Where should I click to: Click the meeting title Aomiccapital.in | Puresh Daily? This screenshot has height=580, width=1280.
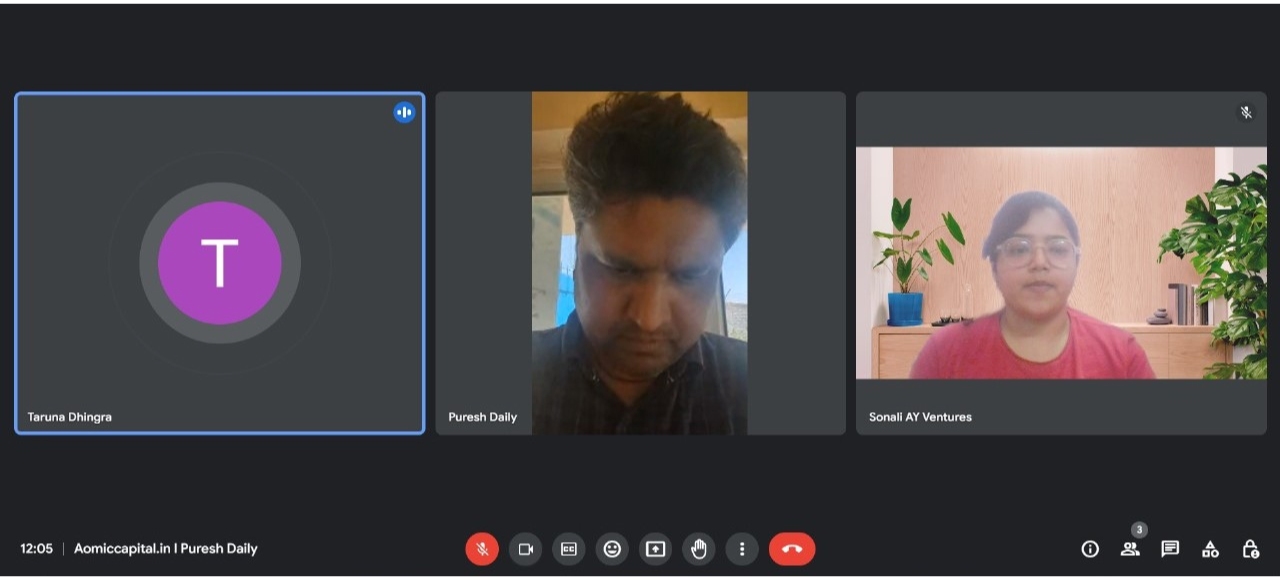click(165, 549)
